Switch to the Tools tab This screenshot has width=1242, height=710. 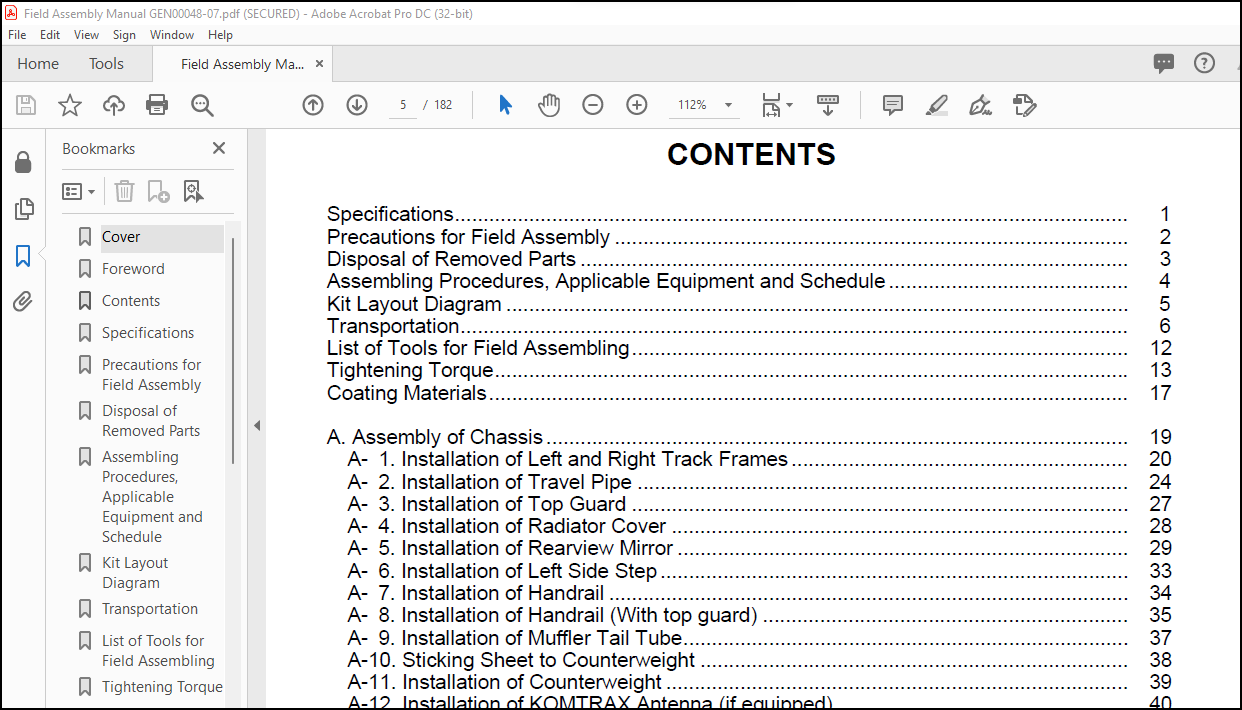[x=106, y=63]
